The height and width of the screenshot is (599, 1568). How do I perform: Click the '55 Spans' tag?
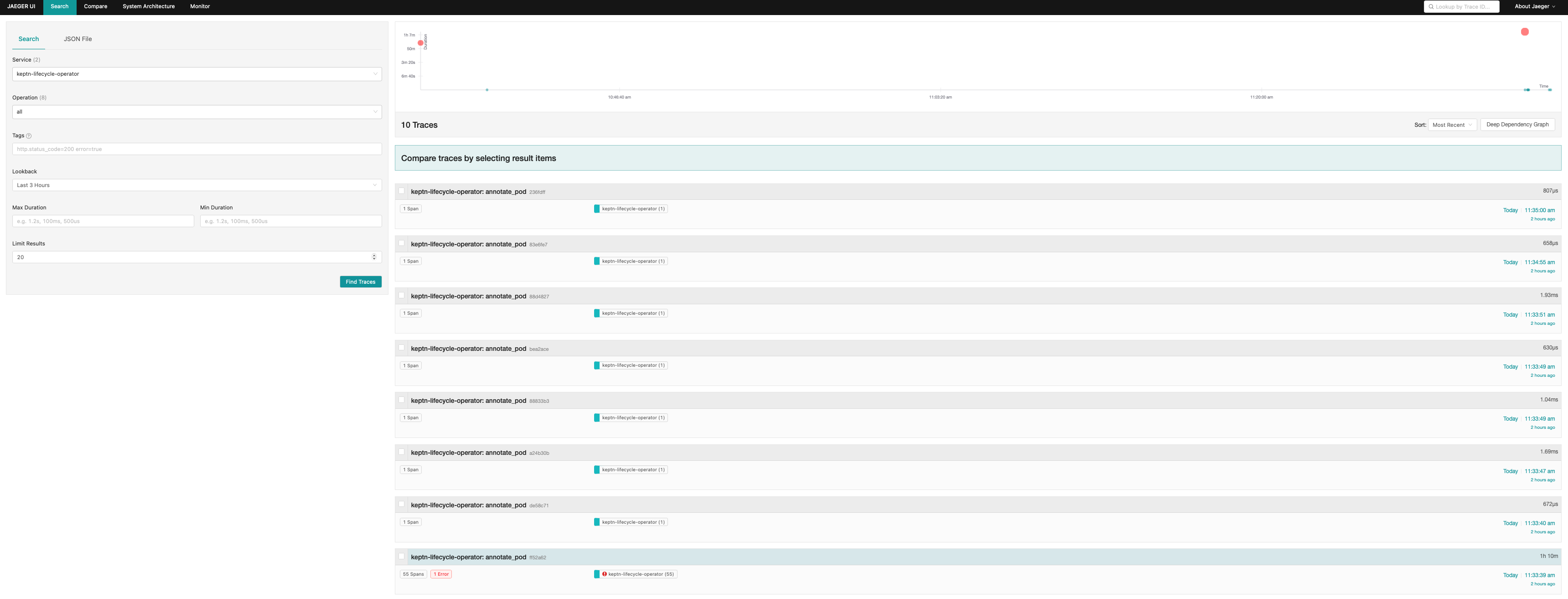pos(413,574)
